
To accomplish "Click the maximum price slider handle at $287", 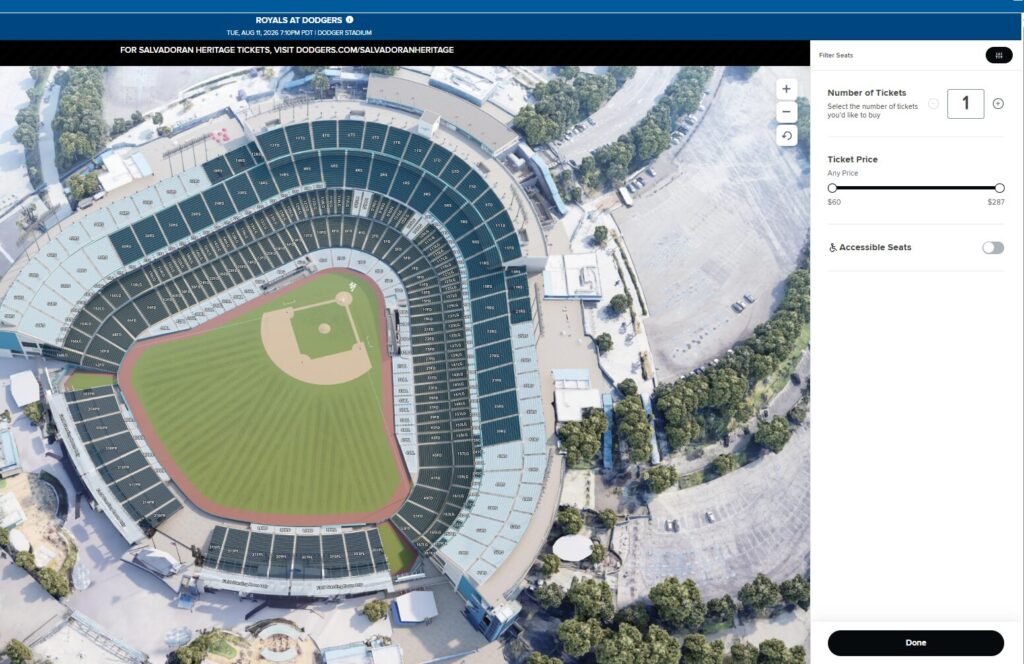I will [999, 188].
